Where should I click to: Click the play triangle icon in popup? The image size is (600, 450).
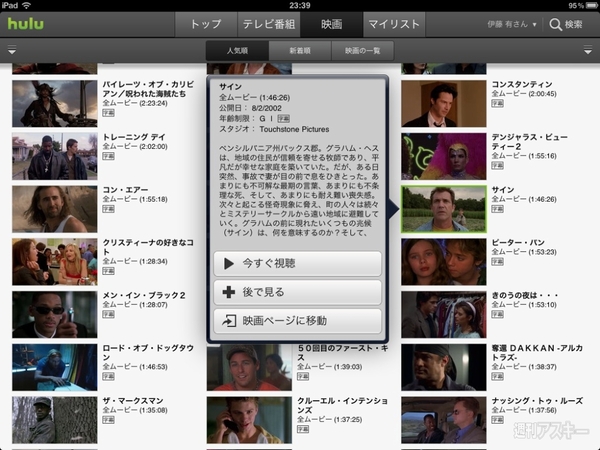(228, 263)
